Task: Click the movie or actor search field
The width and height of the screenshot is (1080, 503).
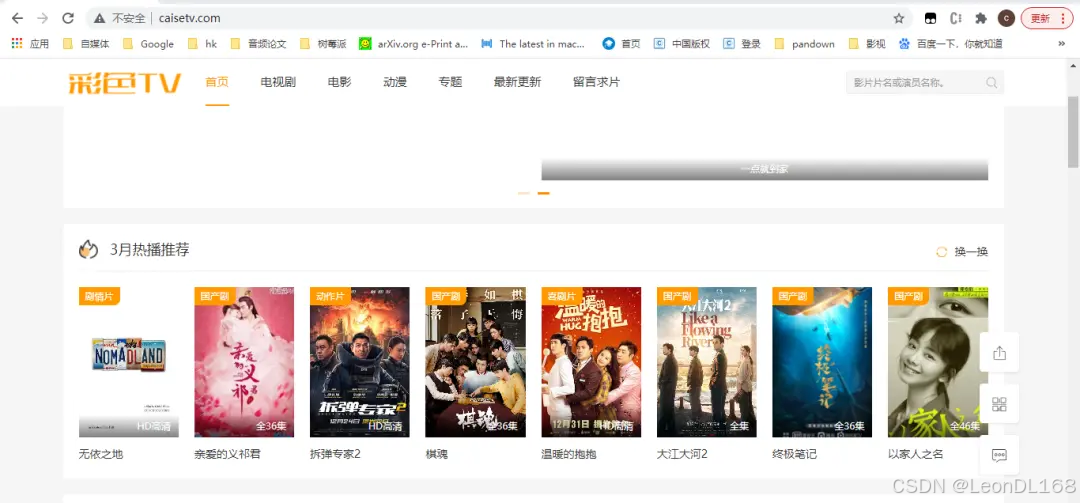Action: (924, 83)
